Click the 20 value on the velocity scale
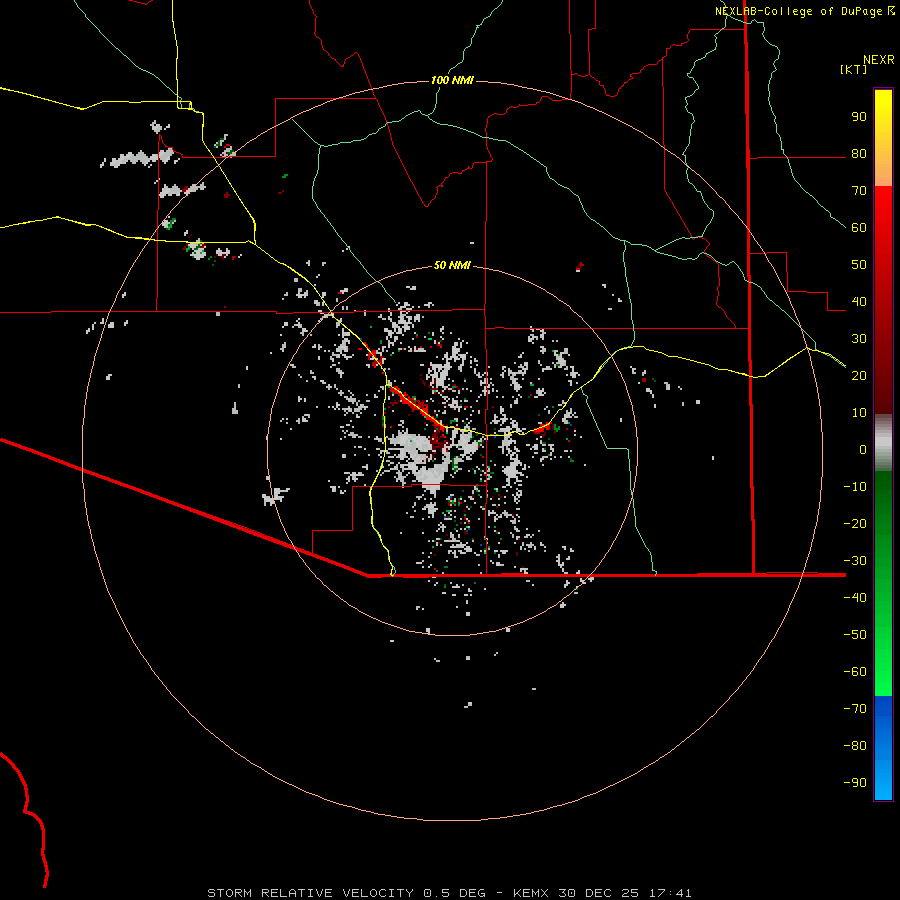 point(859,376)
